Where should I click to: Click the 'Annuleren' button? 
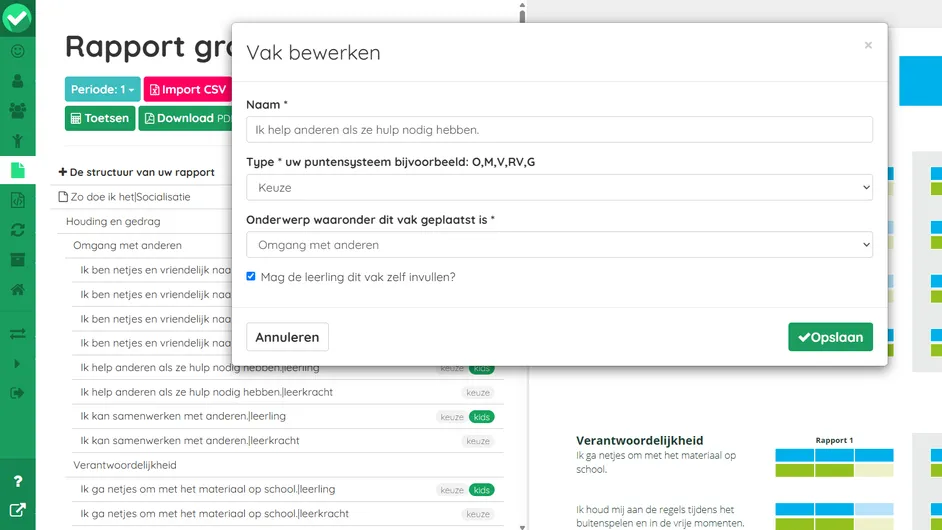(x=287, y=337)
